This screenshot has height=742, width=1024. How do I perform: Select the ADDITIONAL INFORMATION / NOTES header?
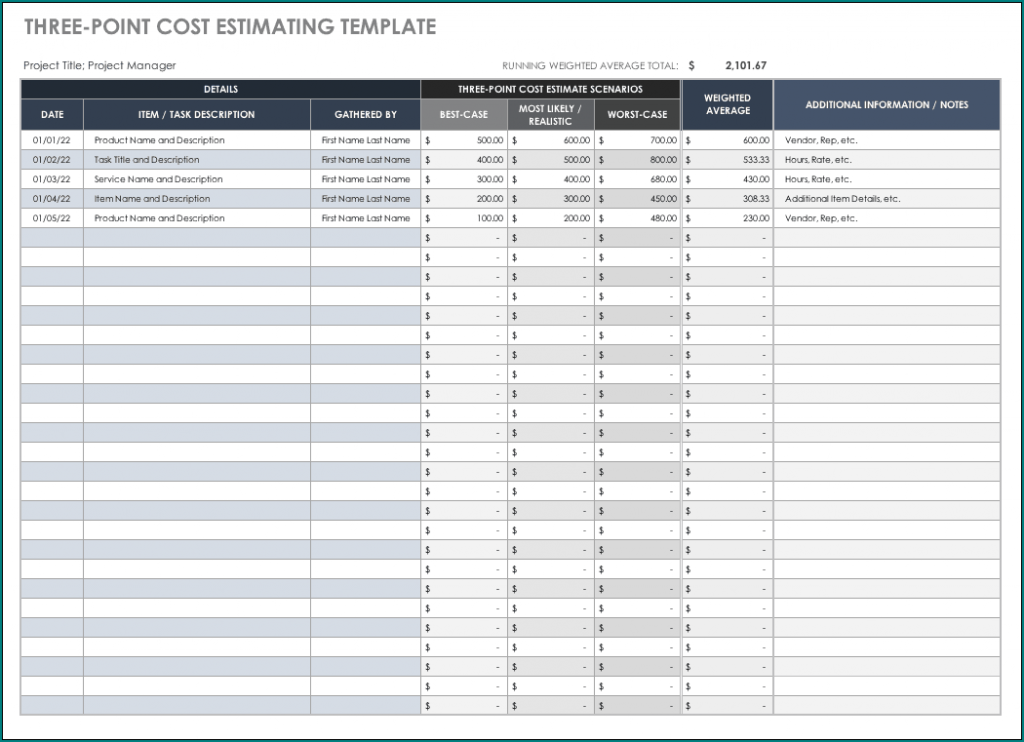[x=887, y=105]
